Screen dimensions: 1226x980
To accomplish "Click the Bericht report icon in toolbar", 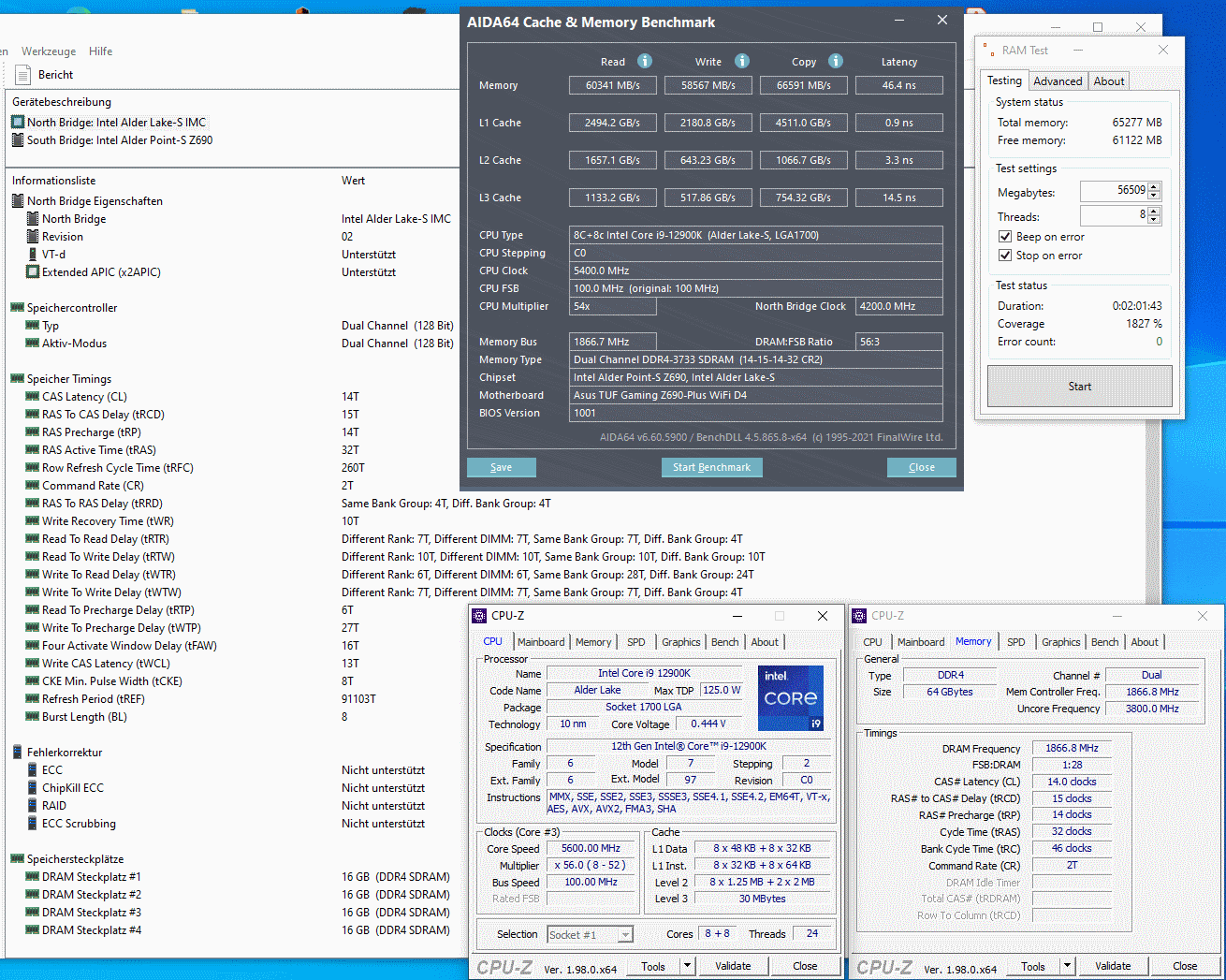I will click(23, 74).
